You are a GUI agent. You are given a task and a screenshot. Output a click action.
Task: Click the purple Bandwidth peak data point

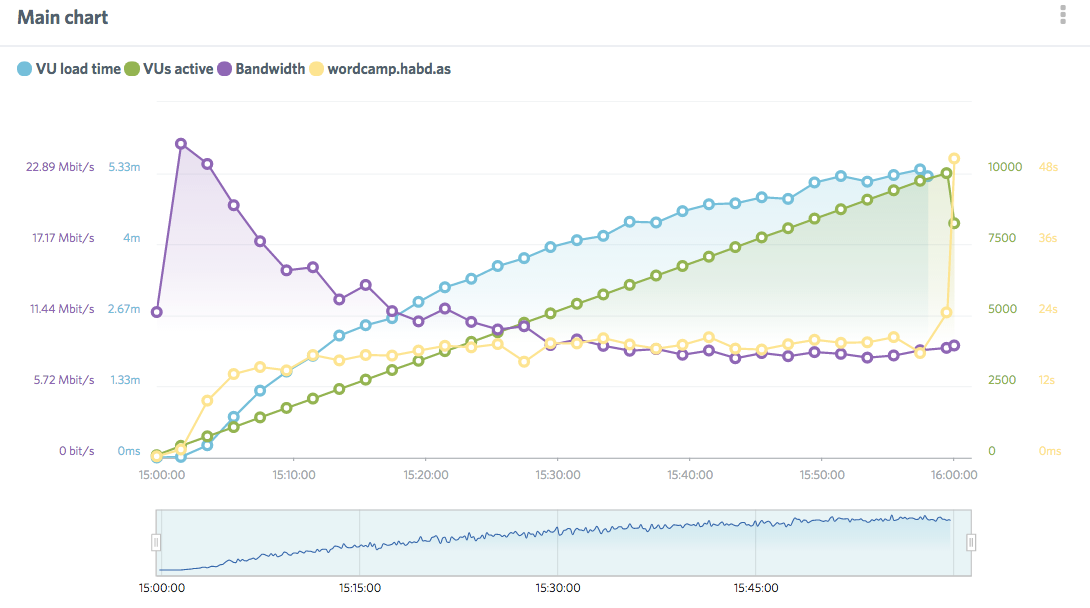pos(181,144)
